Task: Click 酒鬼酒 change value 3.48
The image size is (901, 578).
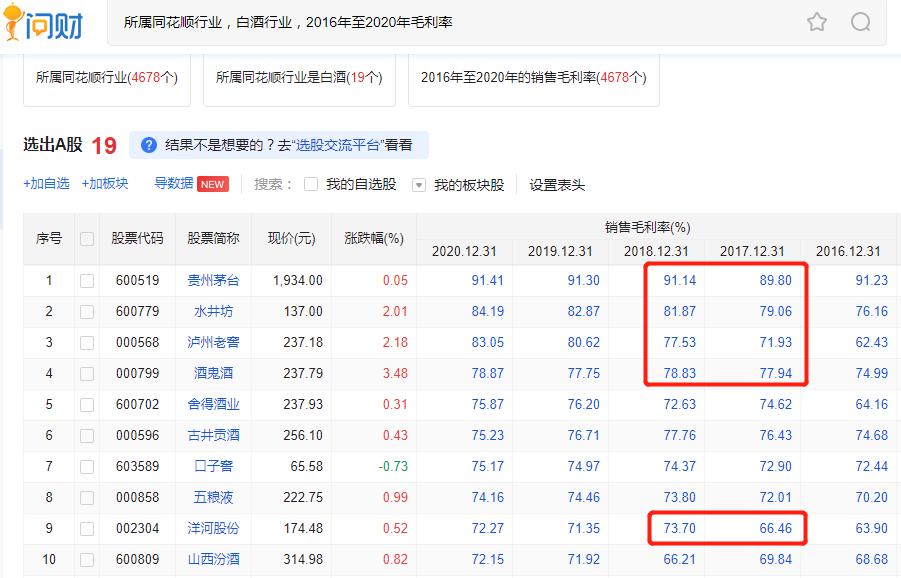Action: click(x=395, y=373)
